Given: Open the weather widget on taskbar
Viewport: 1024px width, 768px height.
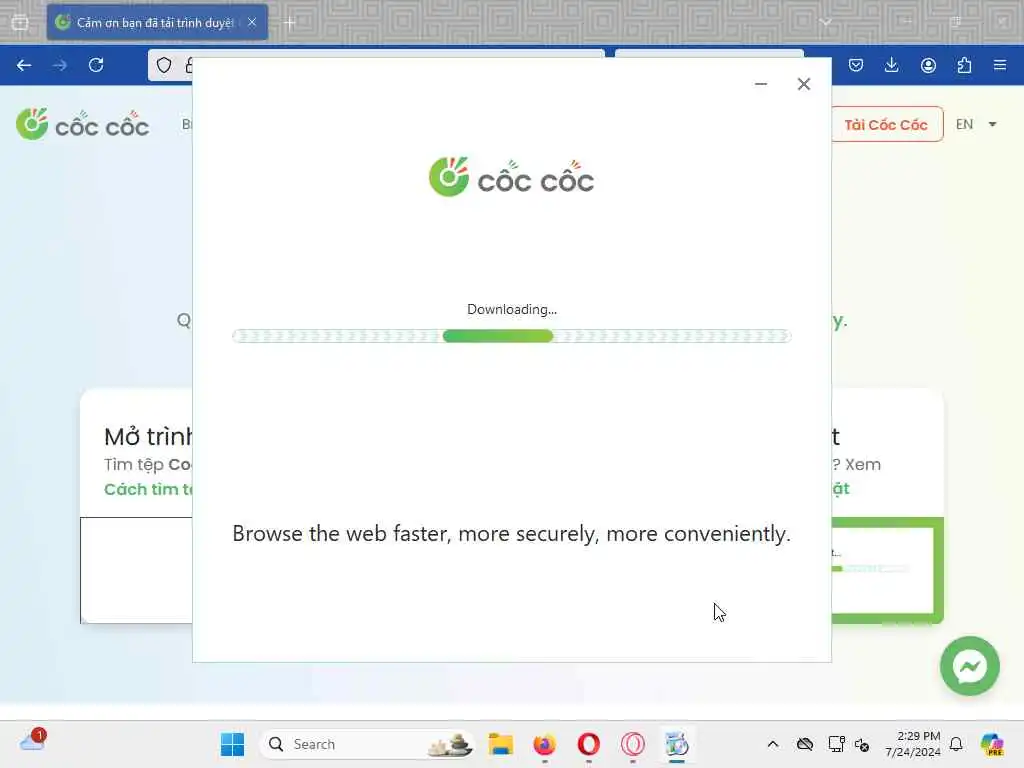Looking at the screenshot, I should 32,742.
